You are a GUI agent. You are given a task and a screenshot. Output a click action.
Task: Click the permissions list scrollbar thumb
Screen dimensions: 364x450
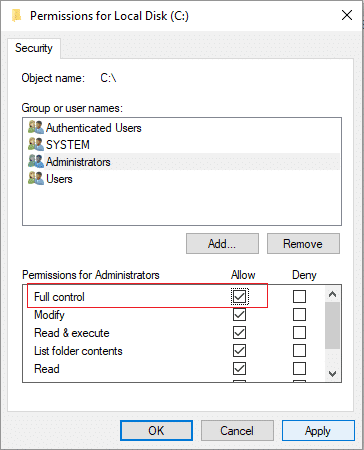tap(332, 325)
